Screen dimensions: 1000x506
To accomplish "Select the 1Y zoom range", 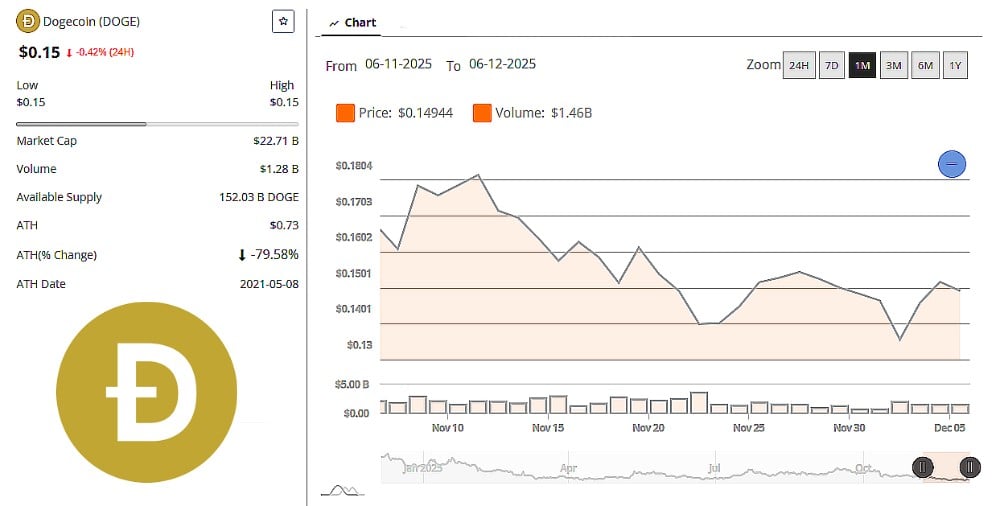I will pyautogui.click(x=955, y=66).
